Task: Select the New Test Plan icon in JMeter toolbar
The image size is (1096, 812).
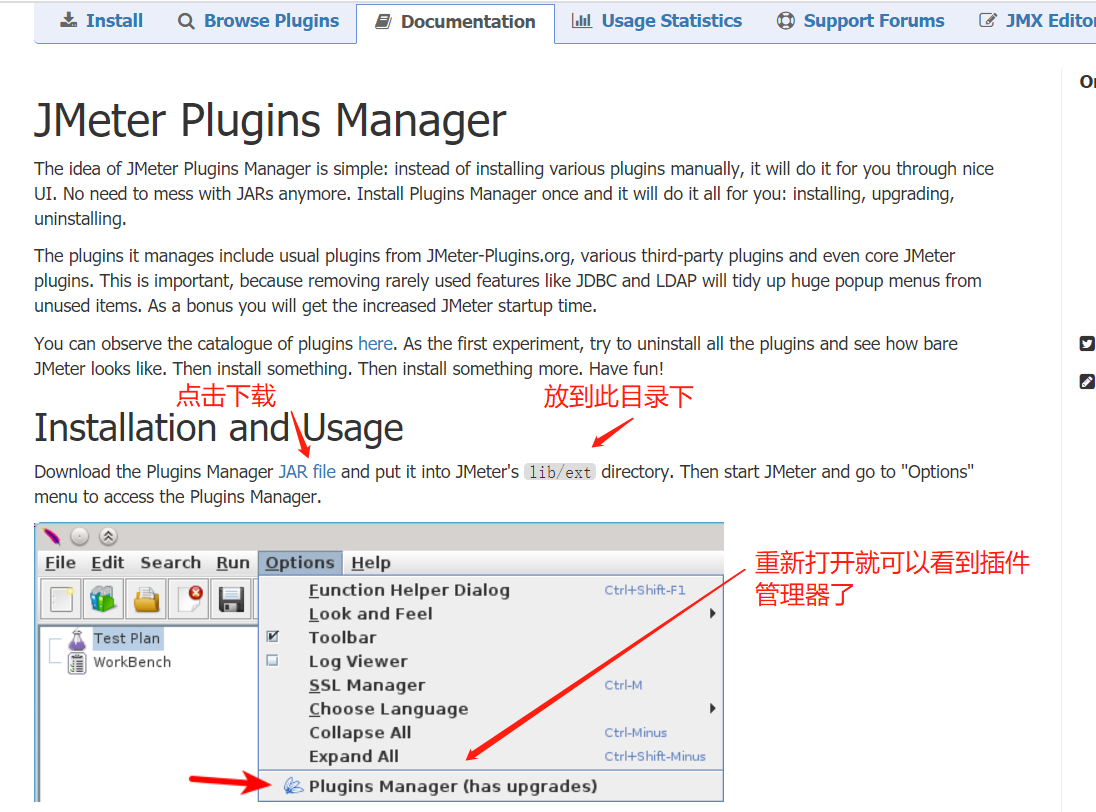Action: [x=60, y=597]
